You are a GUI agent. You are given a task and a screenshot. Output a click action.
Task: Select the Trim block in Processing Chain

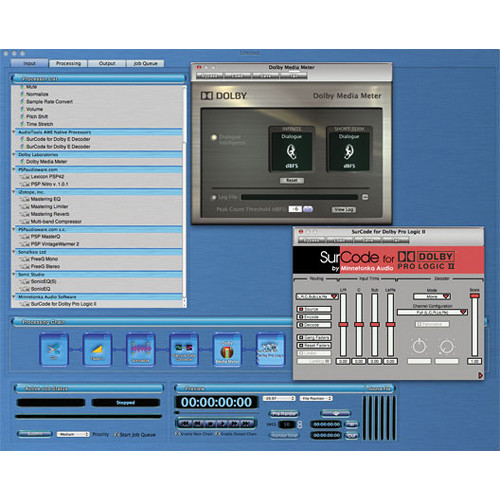tap(54, 350)
